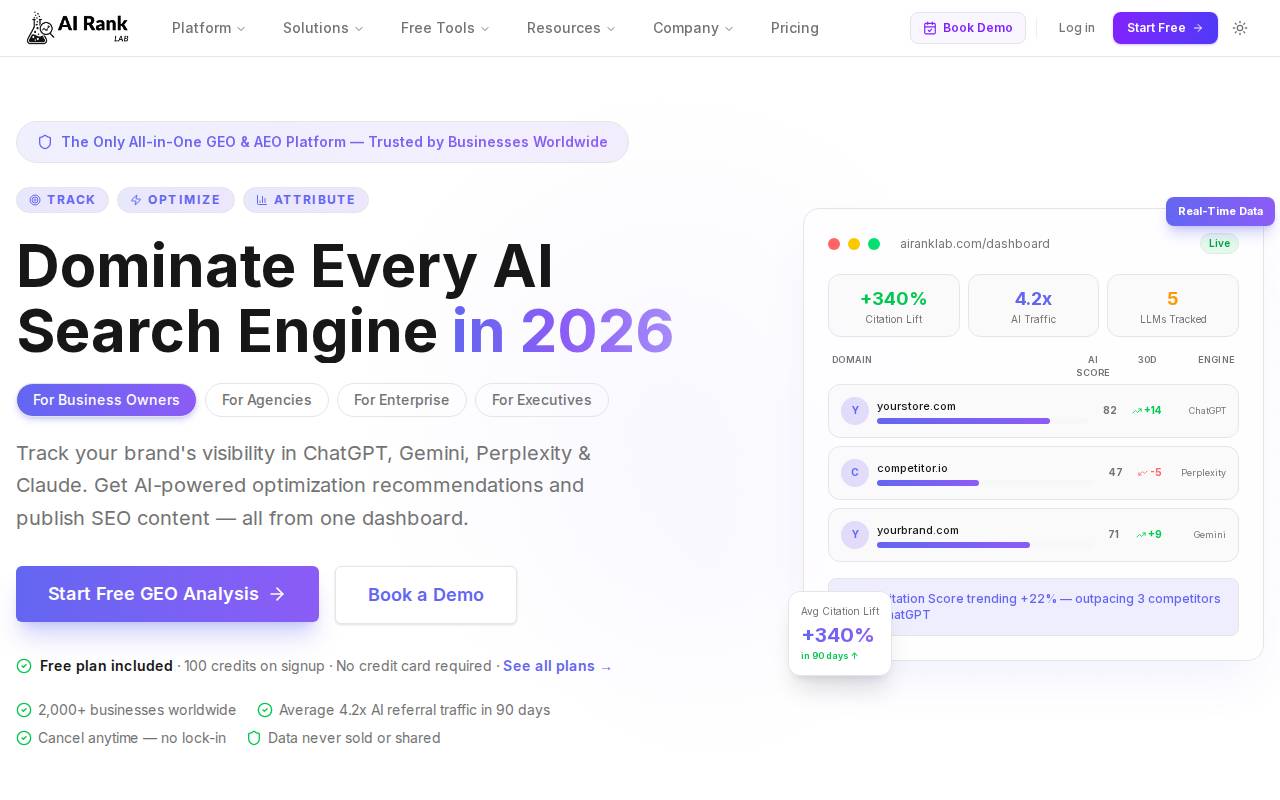Click the AI SCORE column header
The width and height of the screenshot is (1280, 800).
(1093, 366)
